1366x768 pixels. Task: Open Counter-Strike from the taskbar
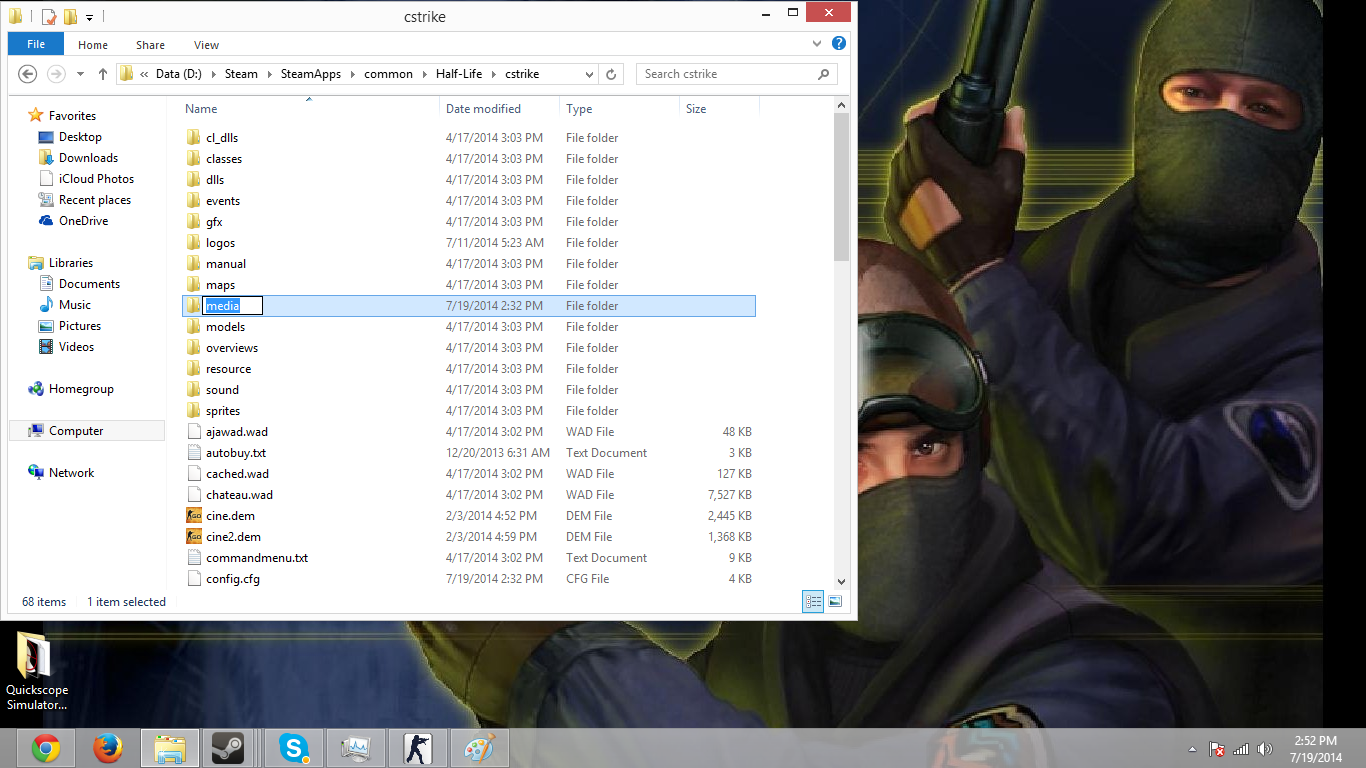(x=417, y=748)
